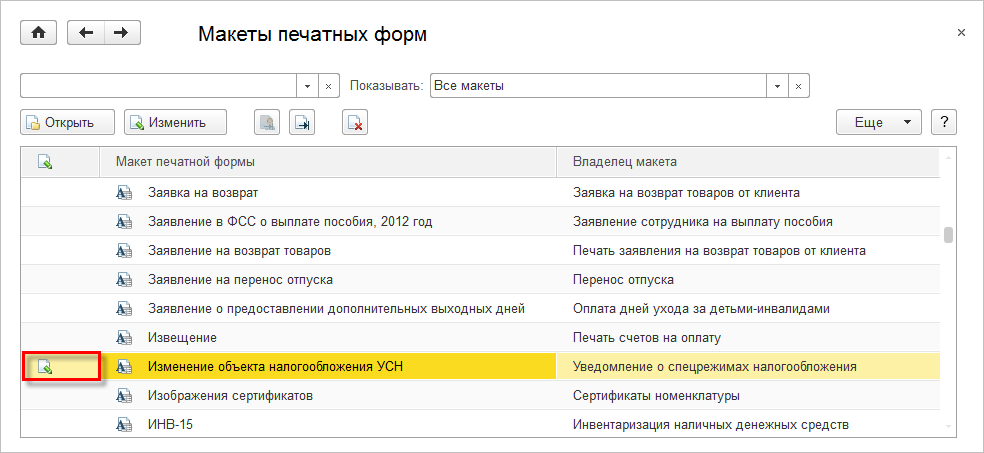The image size is (984, 453).
Task: Open help via question mark button
Action: pyautogui.click(x=944, y=122)
